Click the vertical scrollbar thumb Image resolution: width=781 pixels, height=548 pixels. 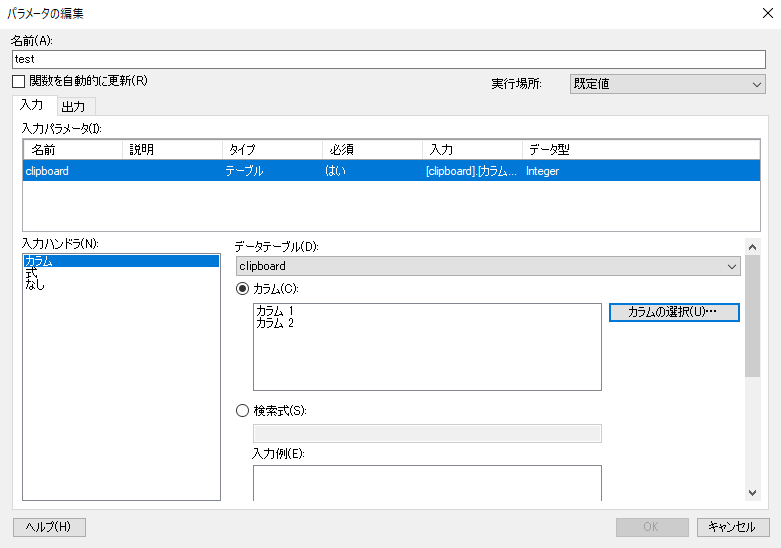click(x=753, y=316)
